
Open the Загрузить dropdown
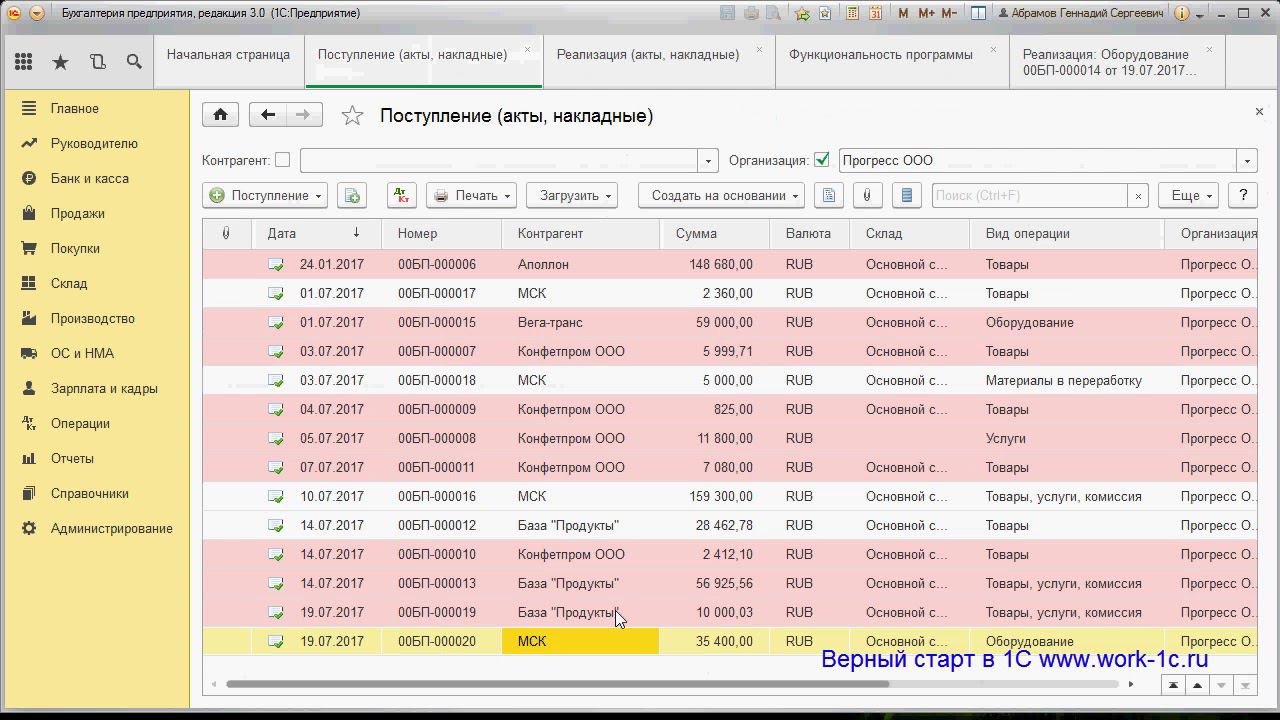(572, 196)
